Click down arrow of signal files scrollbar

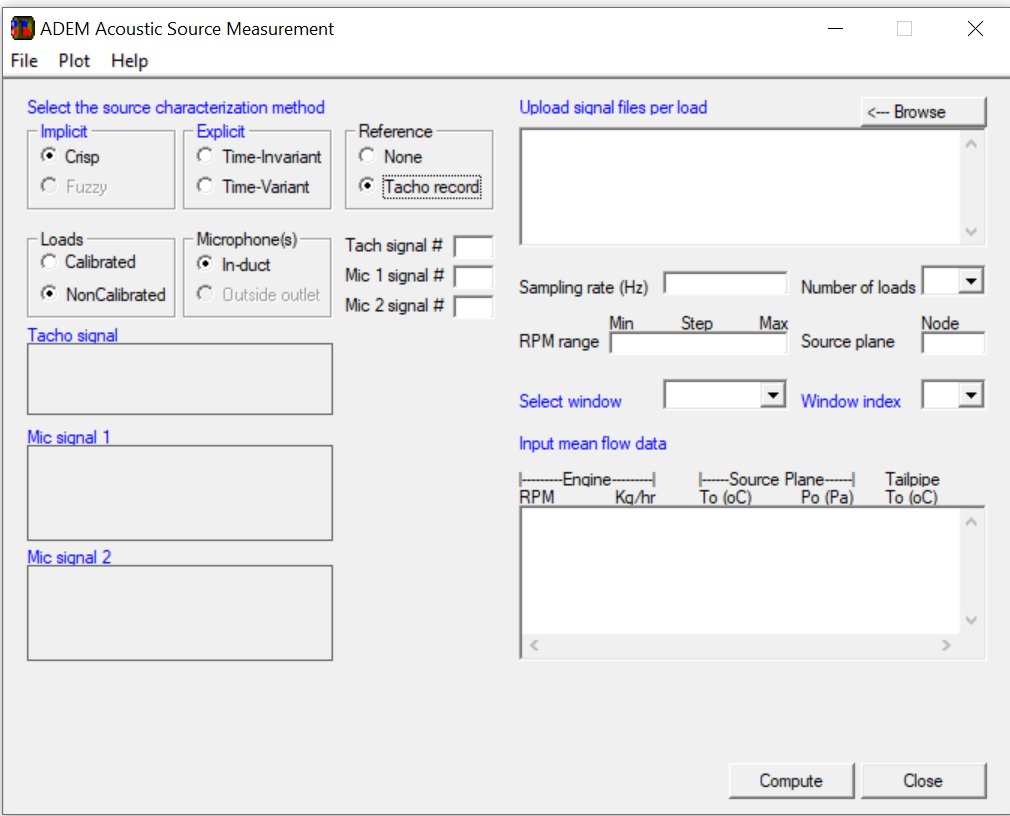[x=970, y=232]
